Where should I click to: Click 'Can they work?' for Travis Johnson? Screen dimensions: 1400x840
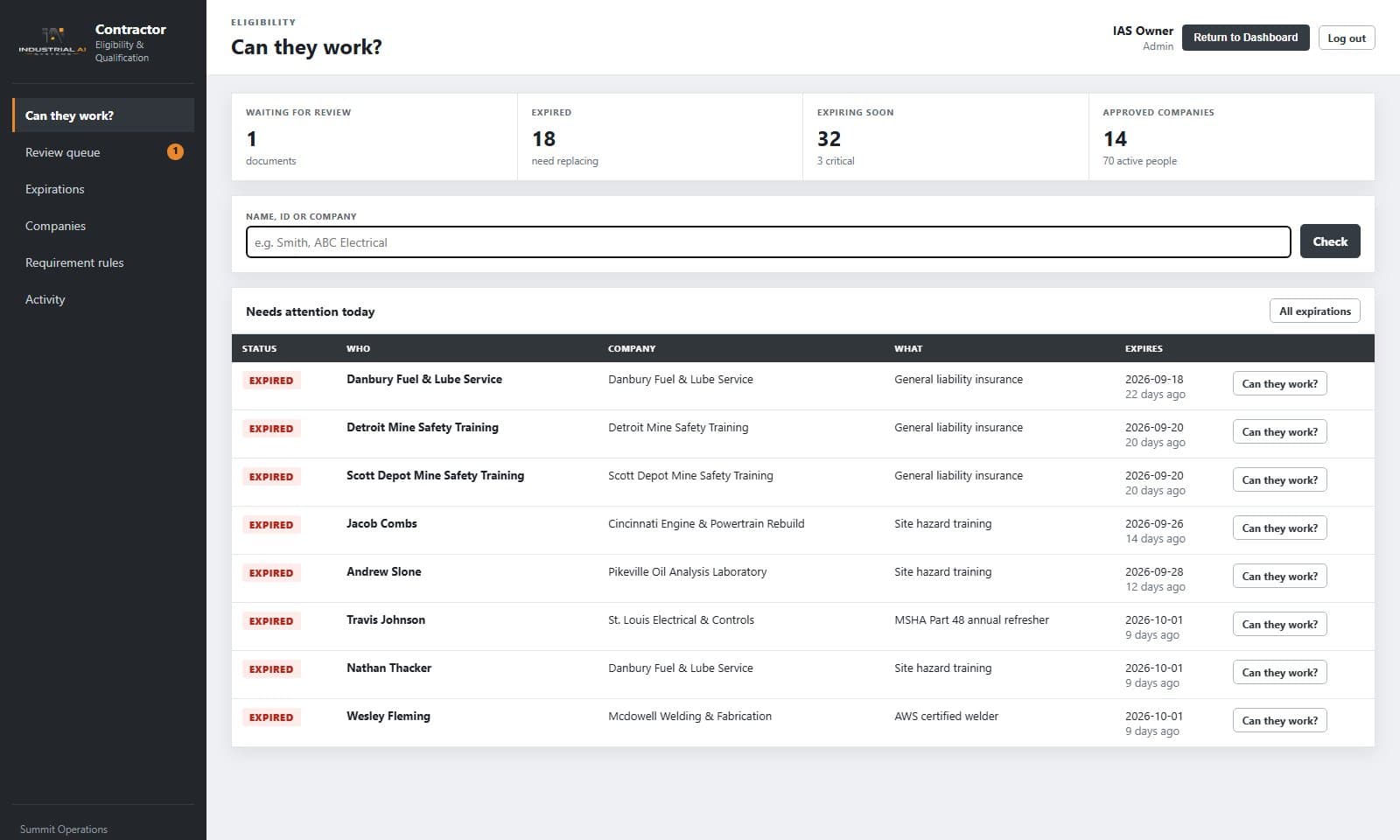1279,625
